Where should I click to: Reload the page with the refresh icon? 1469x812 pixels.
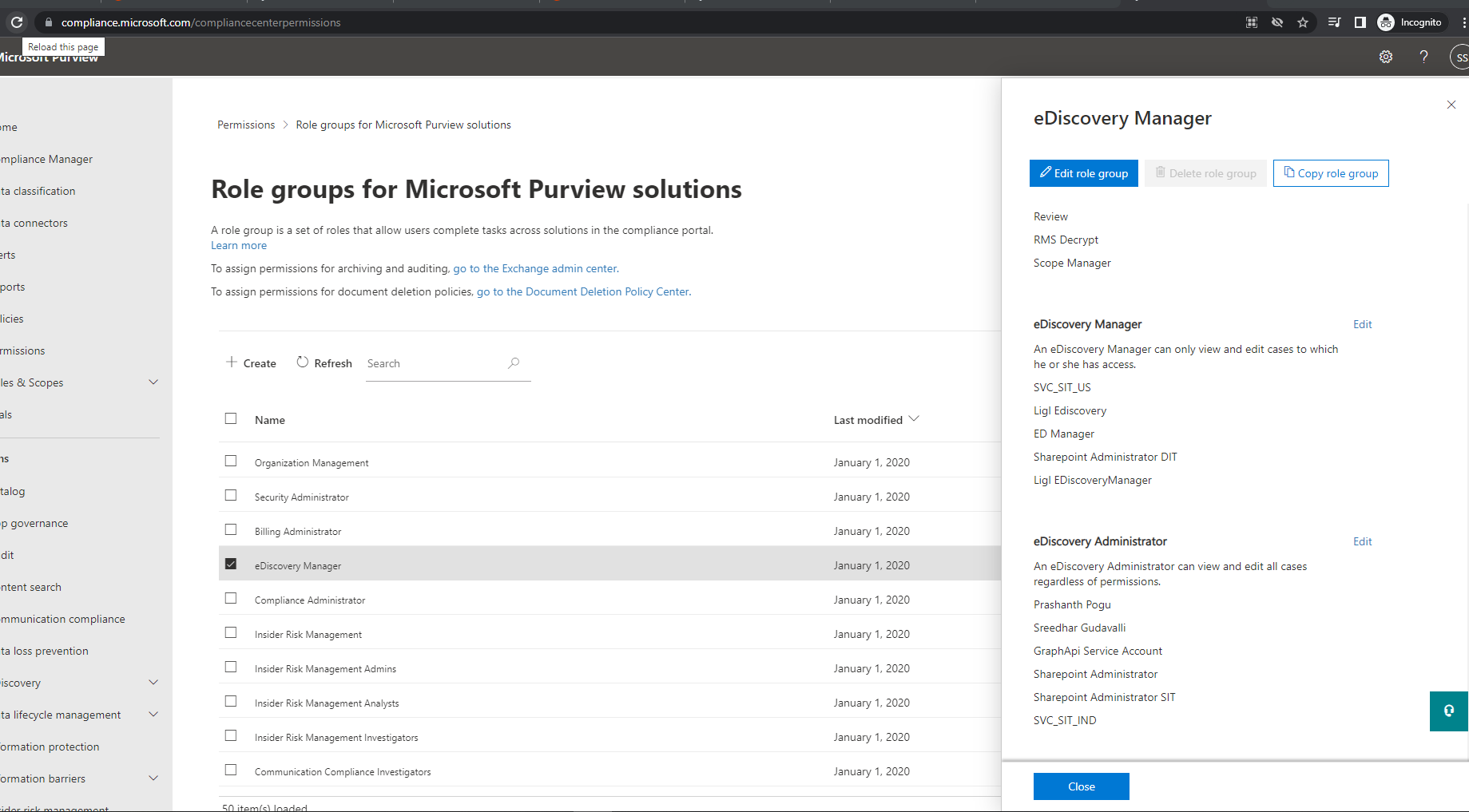[x=17, y=22]
